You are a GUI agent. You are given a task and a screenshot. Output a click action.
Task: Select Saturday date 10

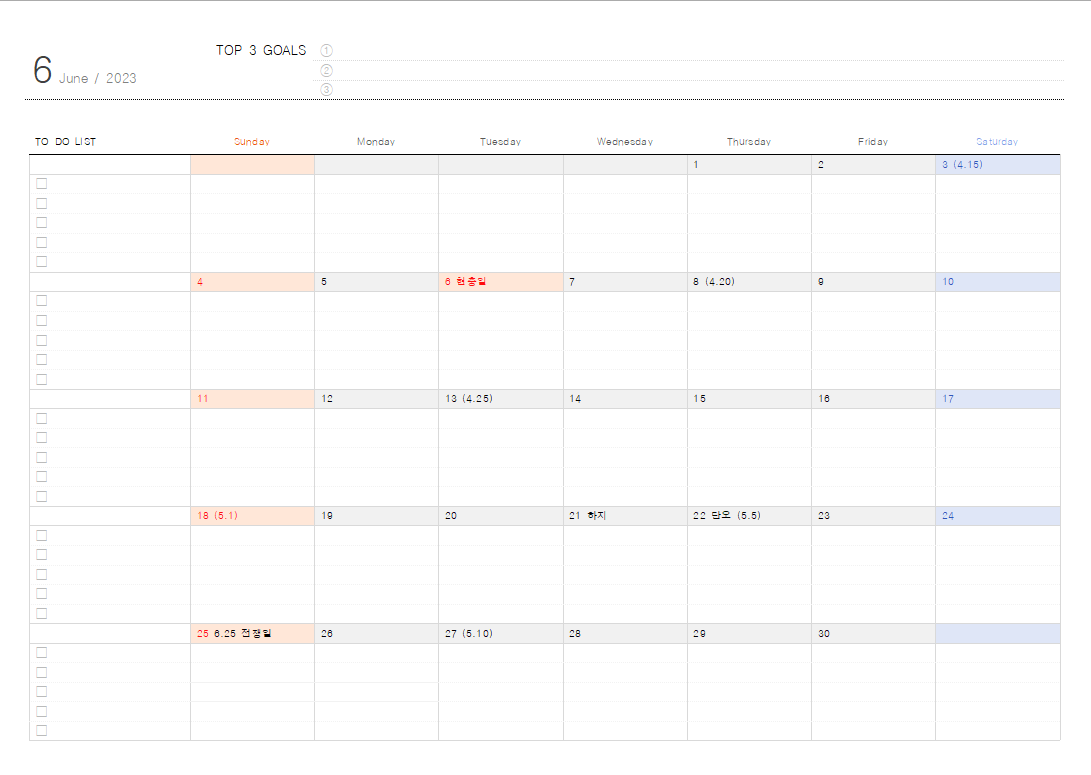tap(998, 282)
